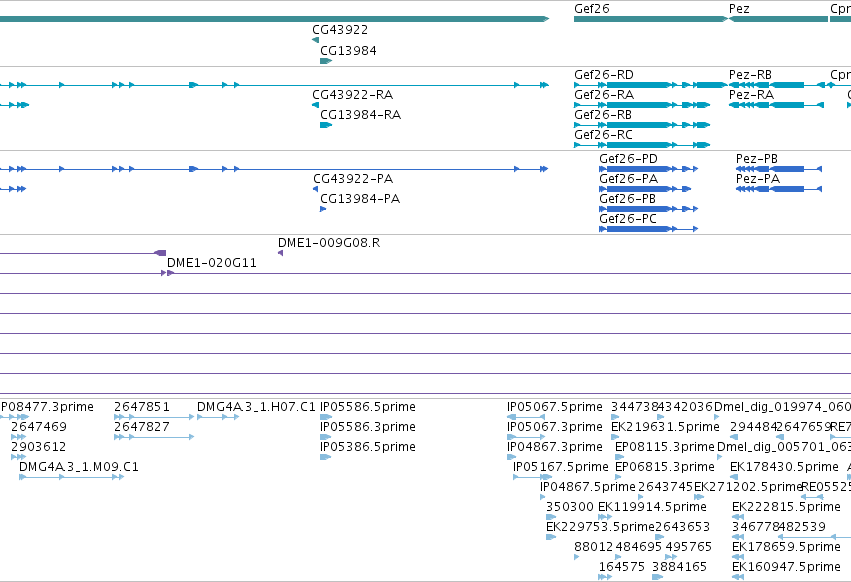Open the IP05586.3prime EST label
This screenshot has width=851, height=582.
[368, 427]
